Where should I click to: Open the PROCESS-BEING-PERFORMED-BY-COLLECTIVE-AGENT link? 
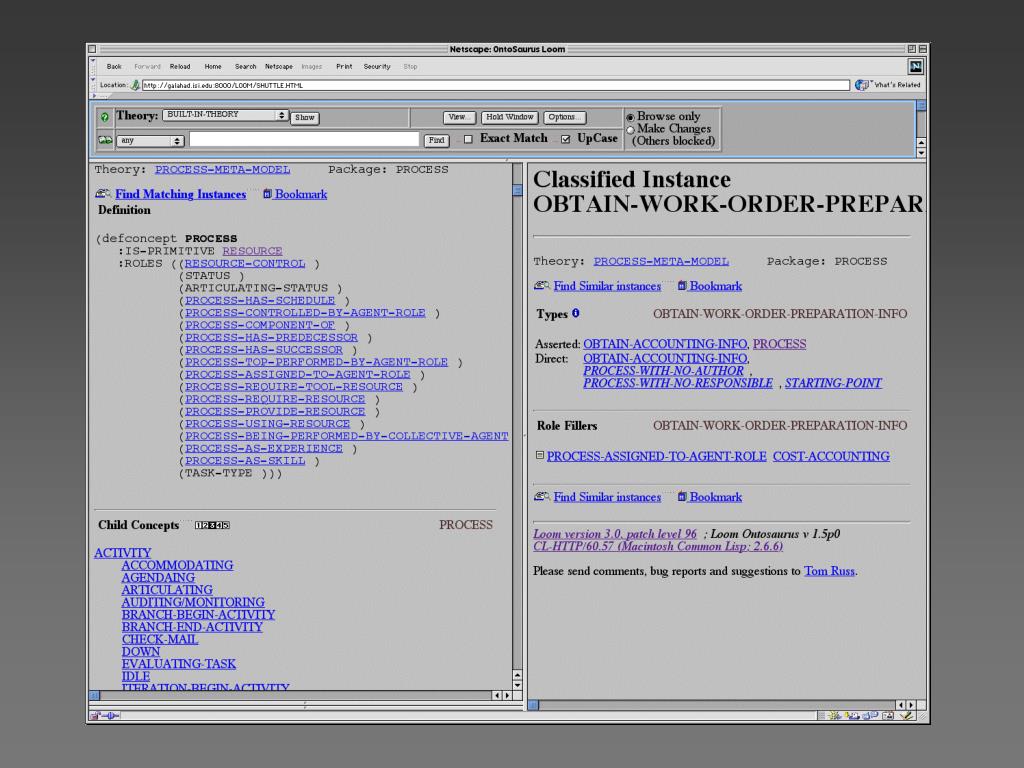(x=347, y=436)
